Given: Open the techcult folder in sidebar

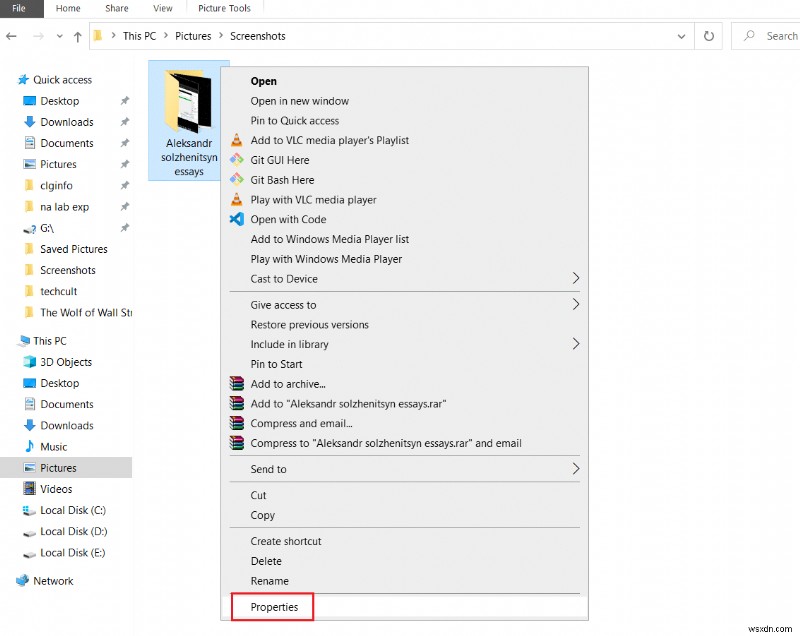Looking at the screenshot, I should 58,291.
